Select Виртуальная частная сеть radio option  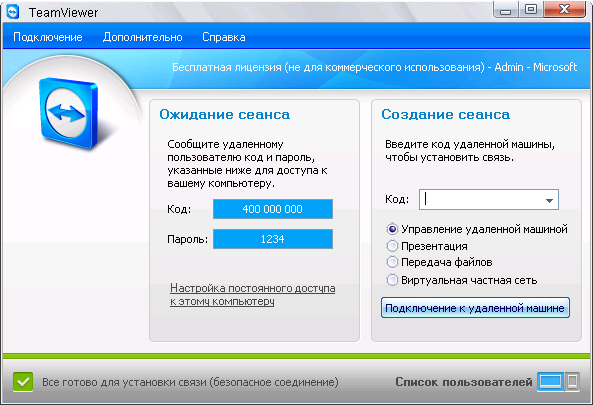click(x=392, y=280)
